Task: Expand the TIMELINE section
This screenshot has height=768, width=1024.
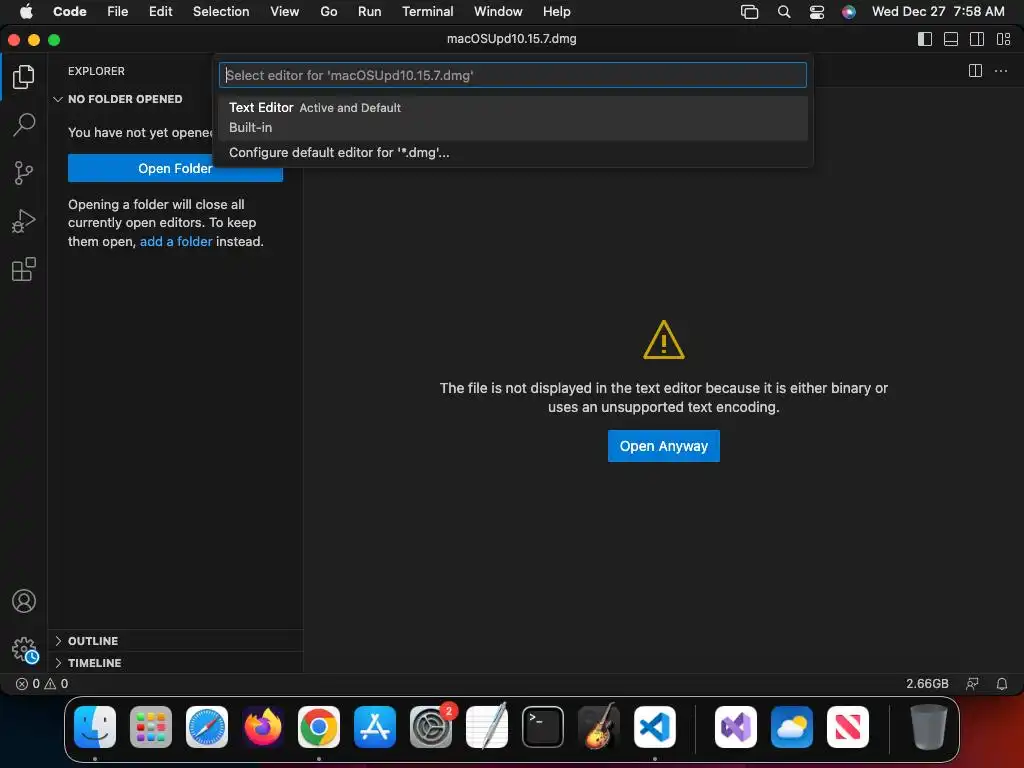Action: point(175,663)
